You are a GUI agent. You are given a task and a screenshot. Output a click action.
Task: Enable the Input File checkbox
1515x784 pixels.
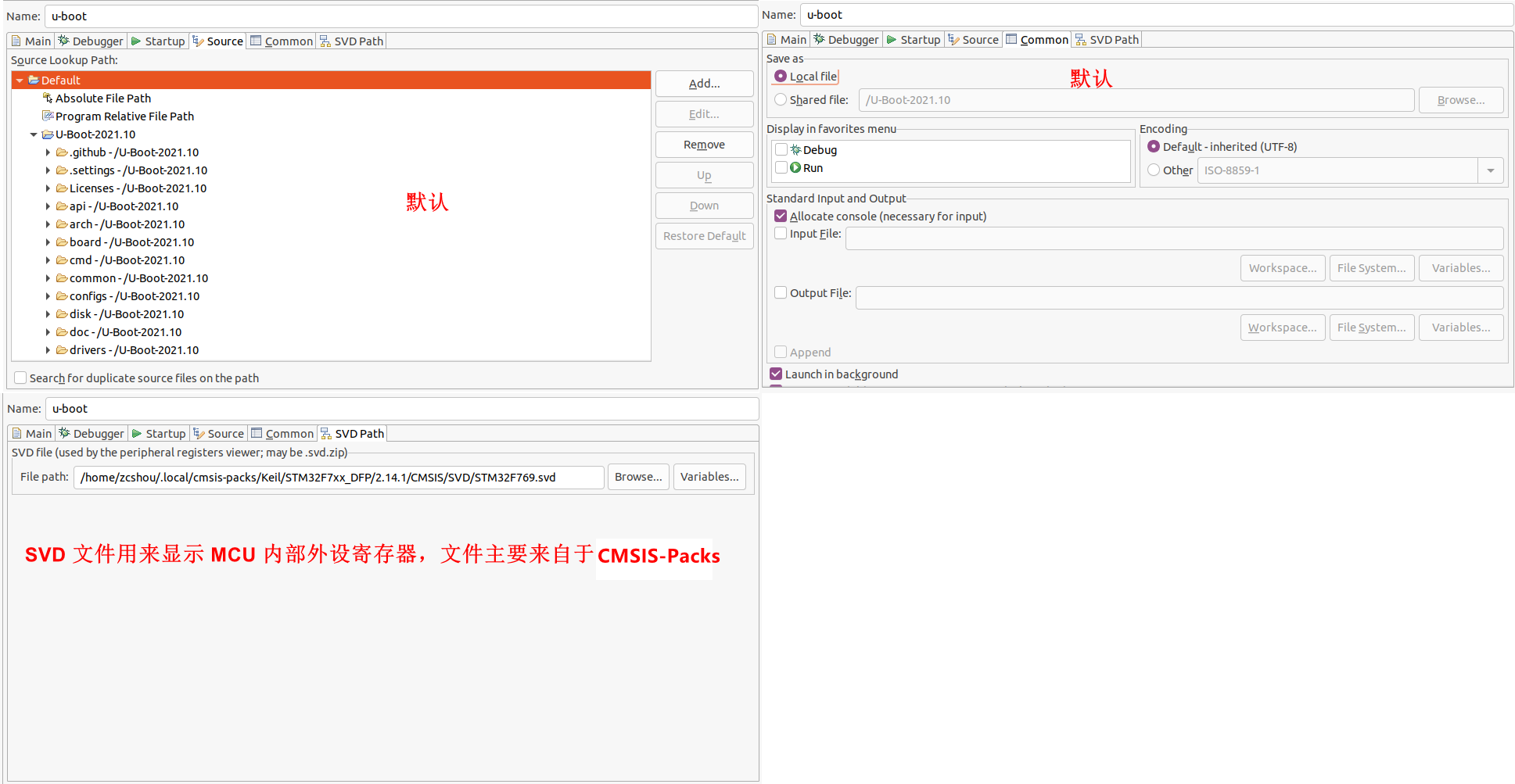[781, 234]
